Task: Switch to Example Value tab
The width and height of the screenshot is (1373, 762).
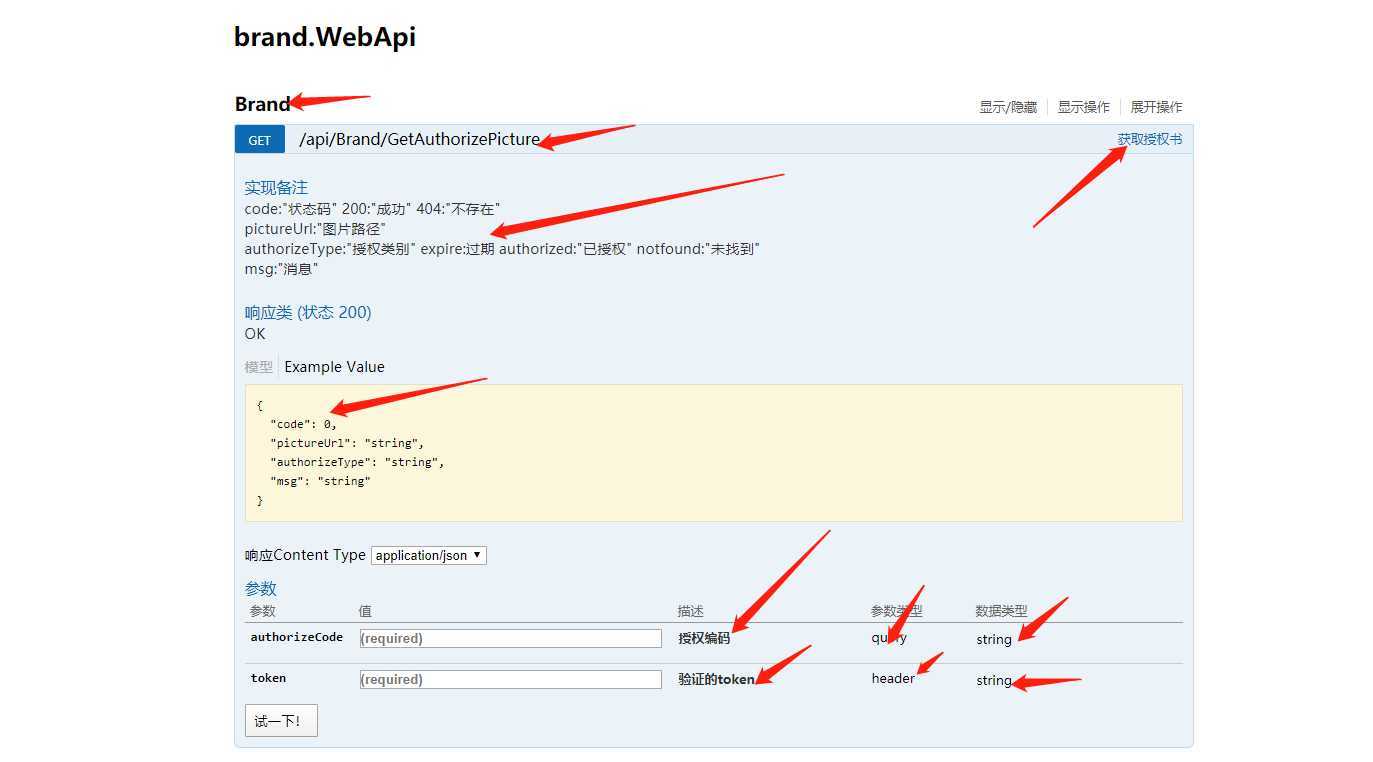Action: coord(334,367)
